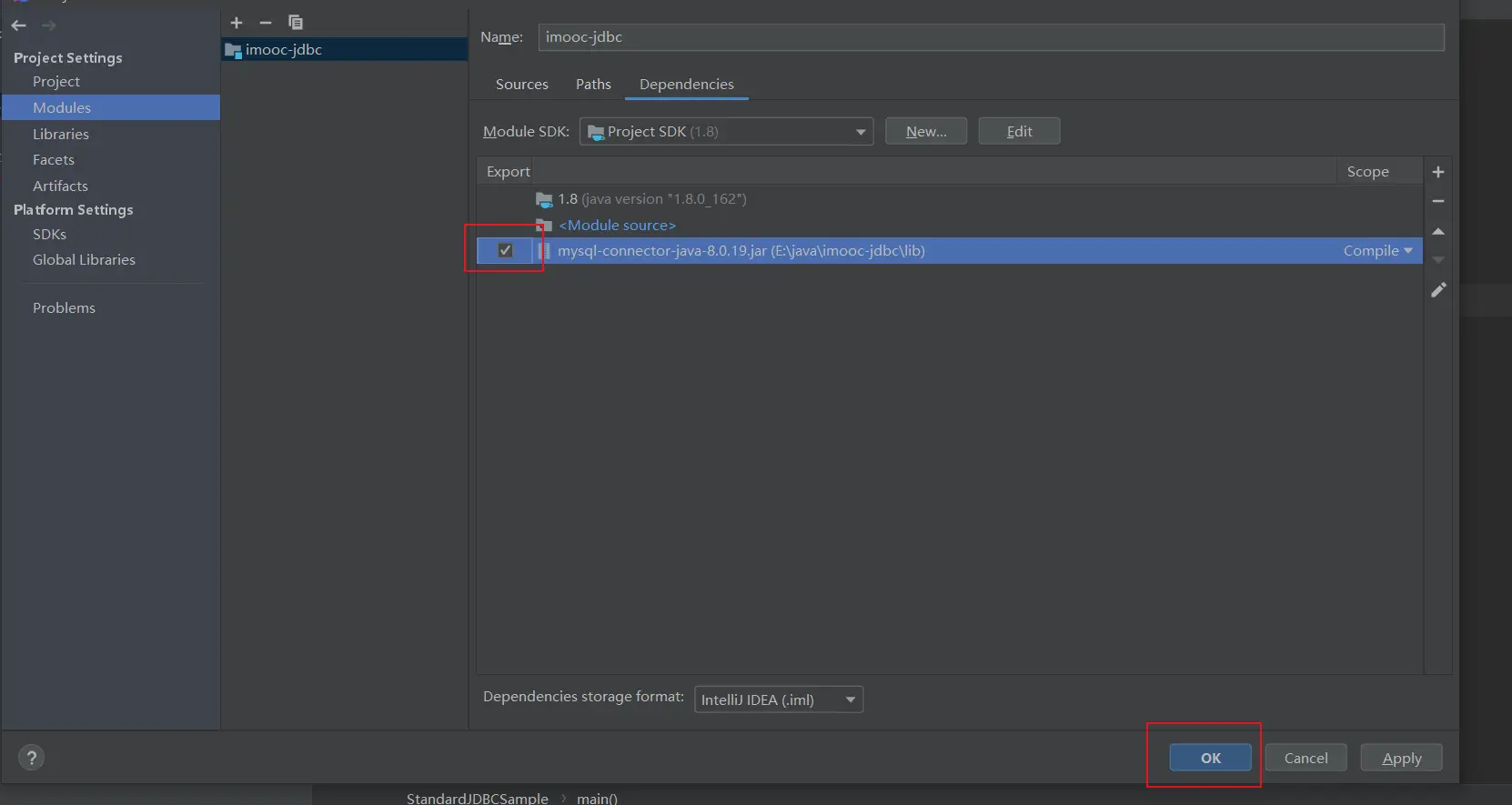
Task: Click the Apply button
Action: [1401, 758]
